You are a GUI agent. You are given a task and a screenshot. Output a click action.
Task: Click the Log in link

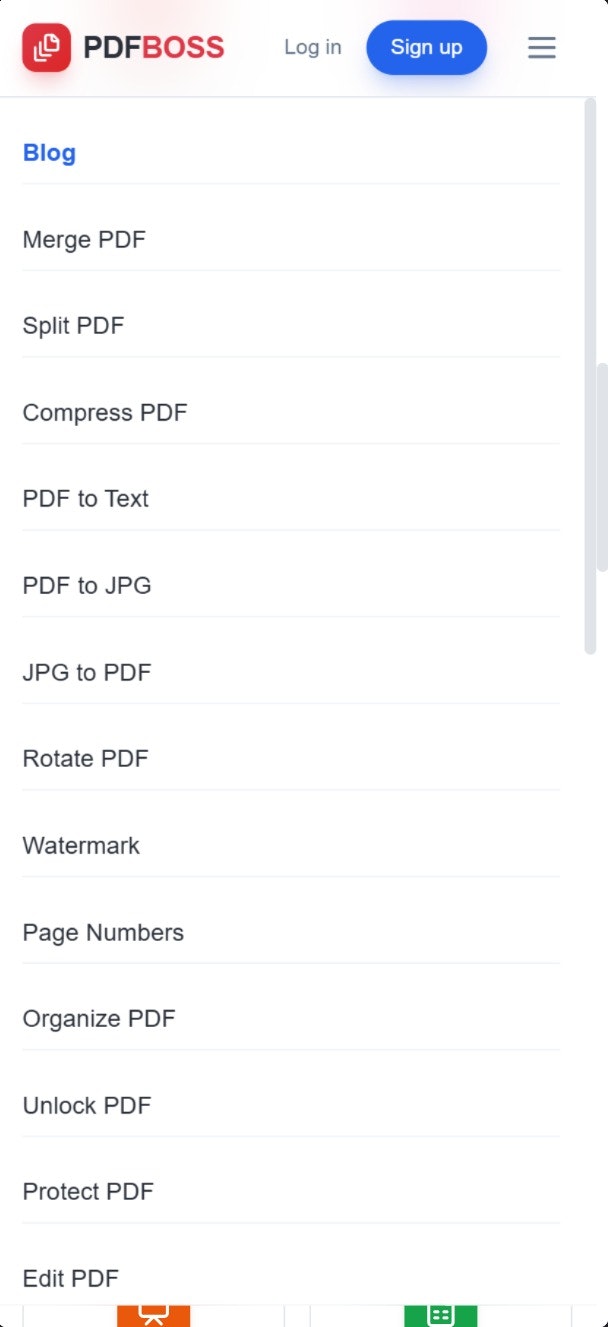pos(312,47)
